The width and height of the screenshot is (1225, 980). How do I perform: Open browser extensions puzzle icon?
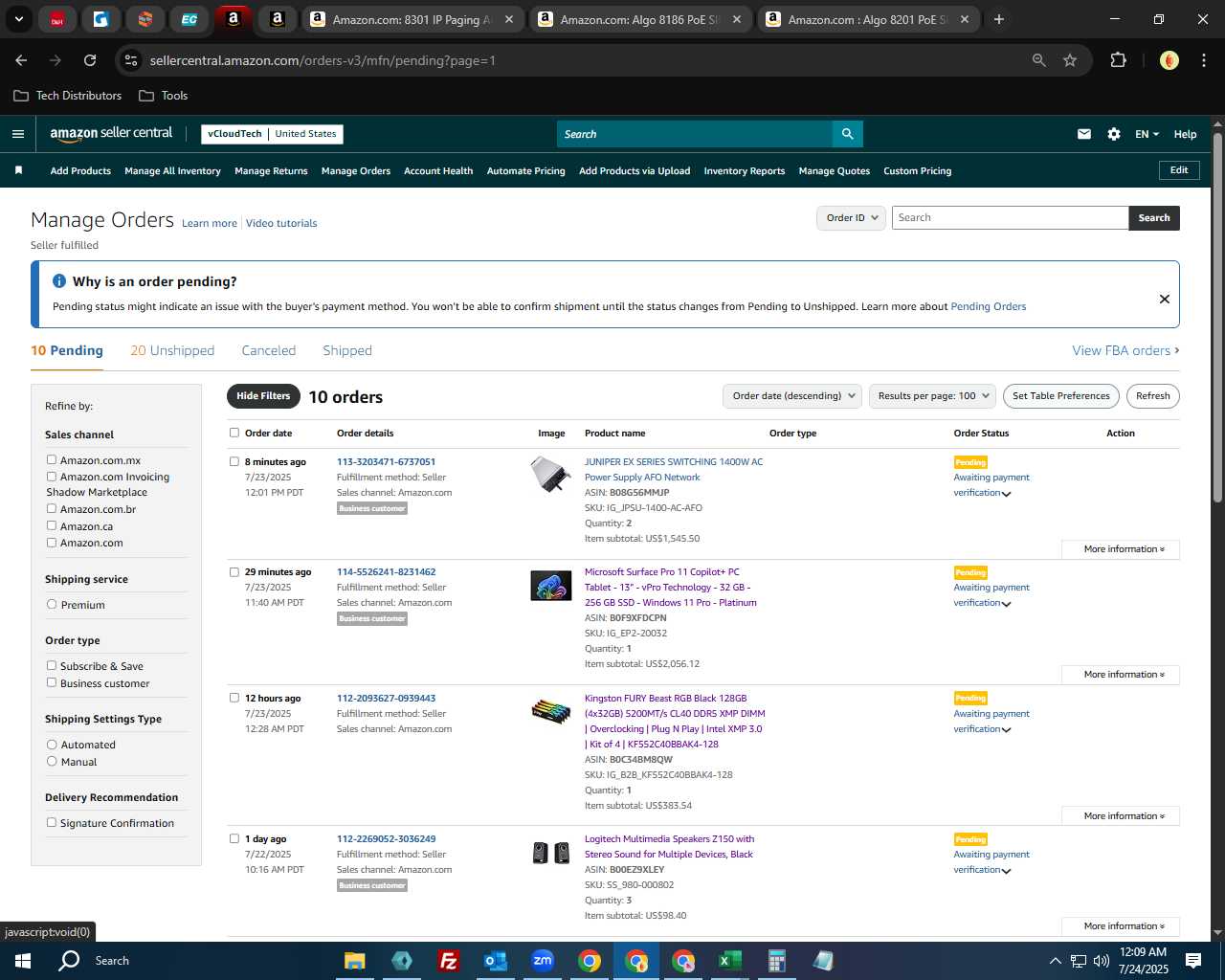(1118, 60)
